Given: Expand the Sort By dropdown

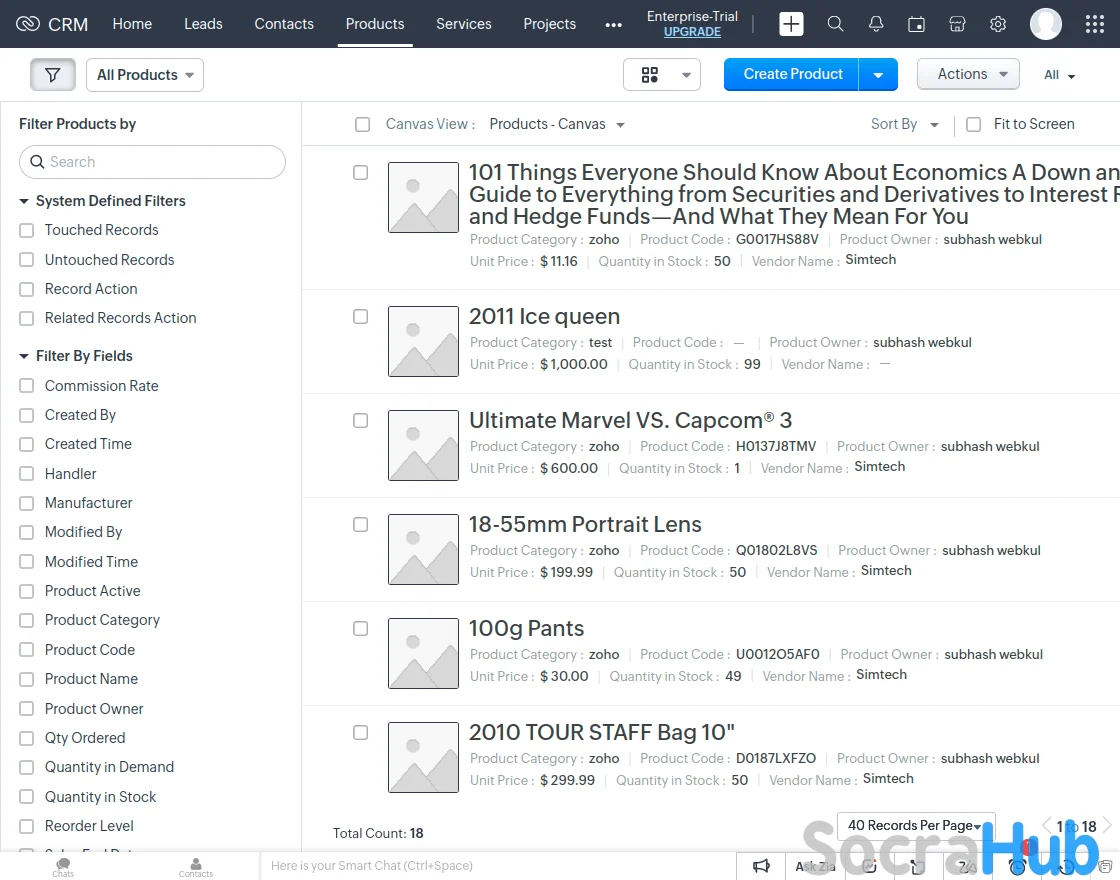Looking at the screenshot, I should click(x=904, y=124).
